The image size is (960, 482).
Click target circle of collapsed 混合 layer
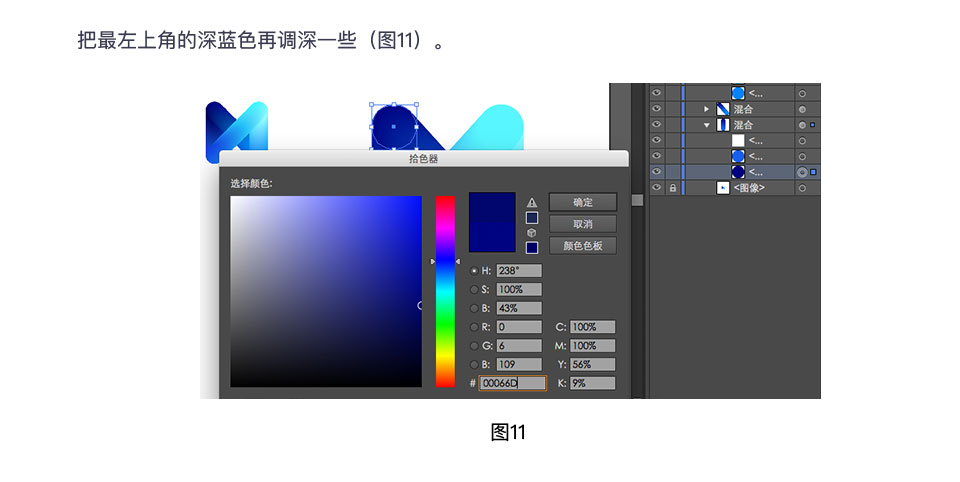click(802, 110)
